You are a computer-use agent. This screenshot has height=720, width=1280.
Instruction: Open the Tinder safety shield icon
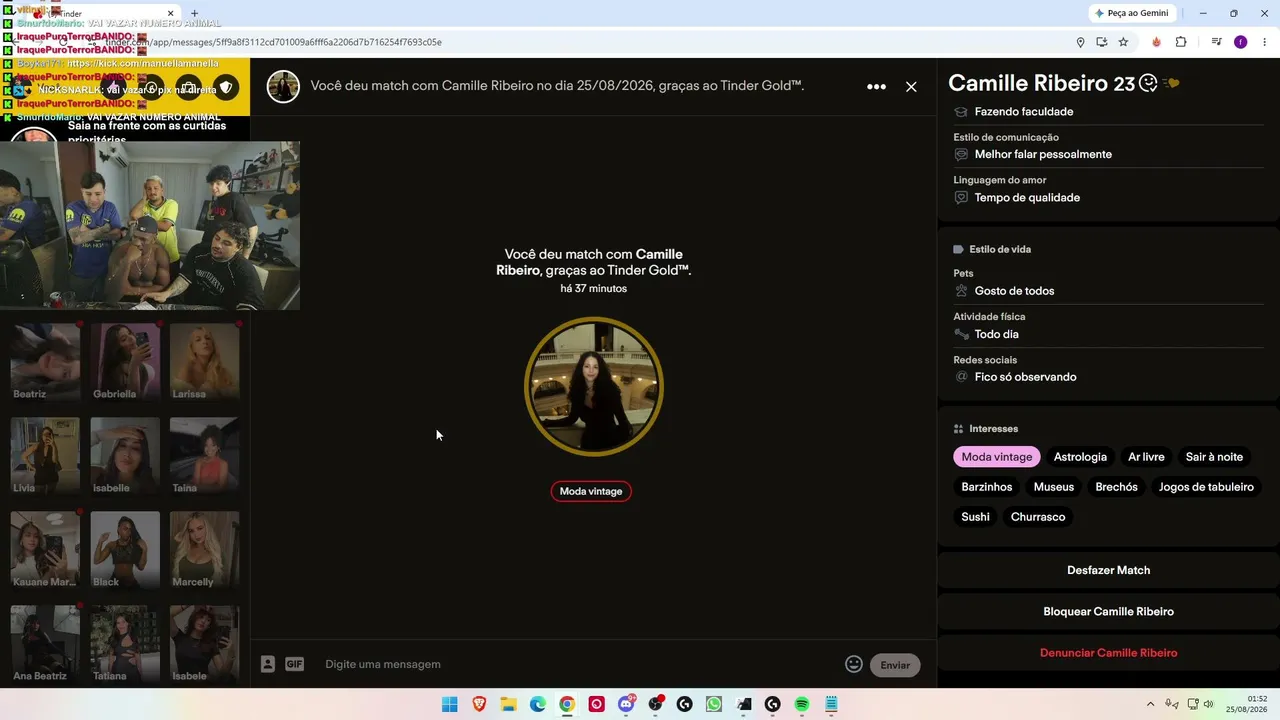click(x=226, y=87)
